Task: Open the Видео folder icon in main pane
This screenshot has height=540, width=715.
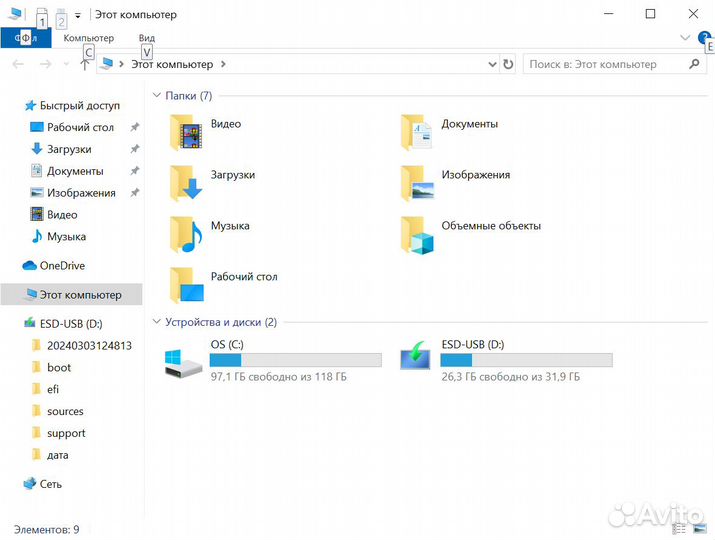Action: tap(186, 133)
